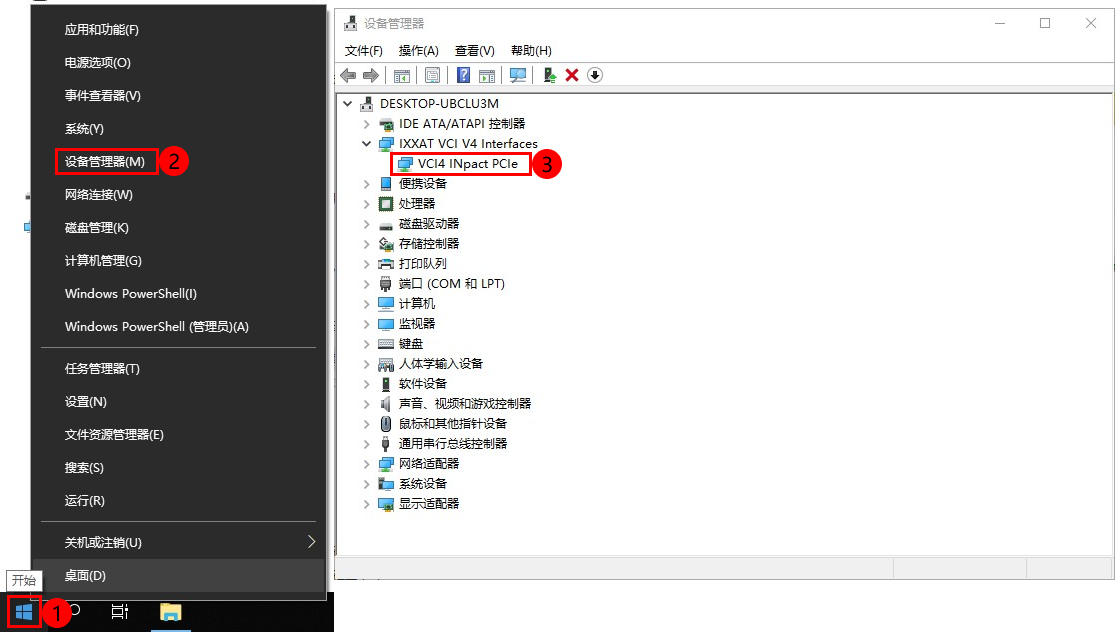Click the forward navigation arrow icon
Screen dimensions: 1115x632
click(370, 75)
